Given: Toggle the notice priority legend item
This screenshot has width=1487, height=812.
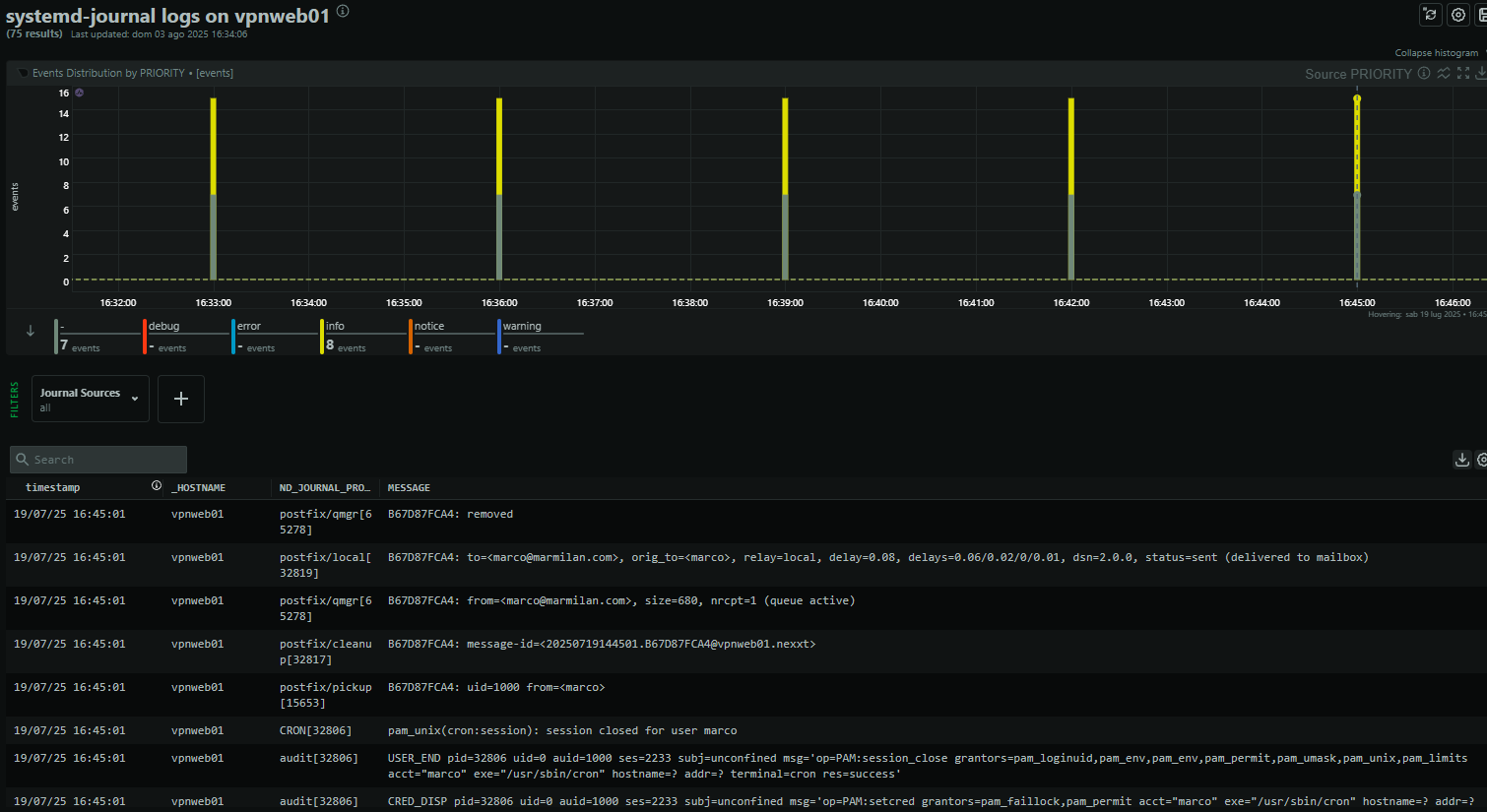Looking at the screenshot, I should [x=451, y=336].
